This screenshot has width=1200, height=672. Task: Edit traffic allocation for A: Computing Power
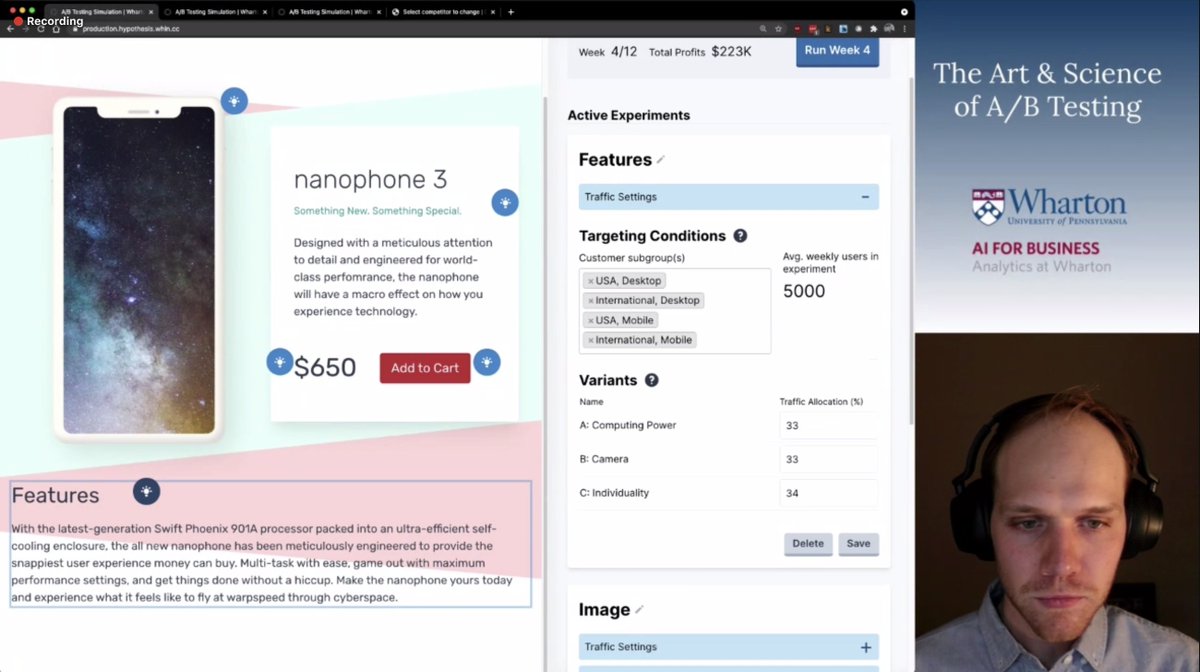point(828,426)
